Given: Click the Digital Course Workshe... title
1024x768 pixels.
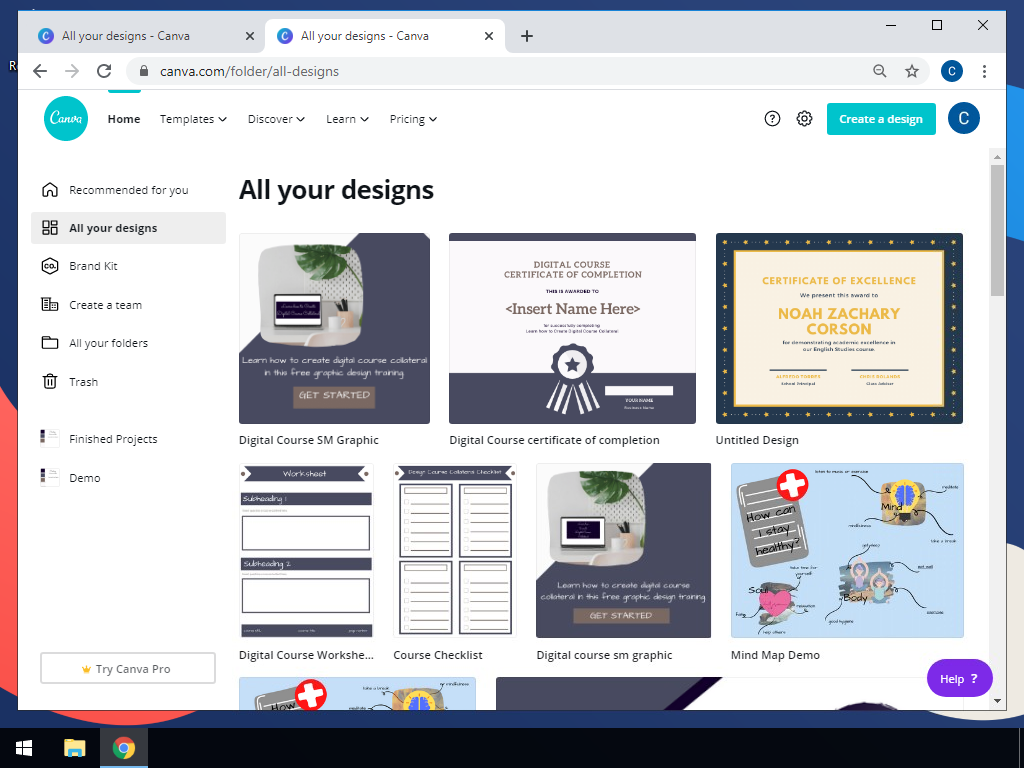Looking at the screenshot, I should tap(306, 655).
